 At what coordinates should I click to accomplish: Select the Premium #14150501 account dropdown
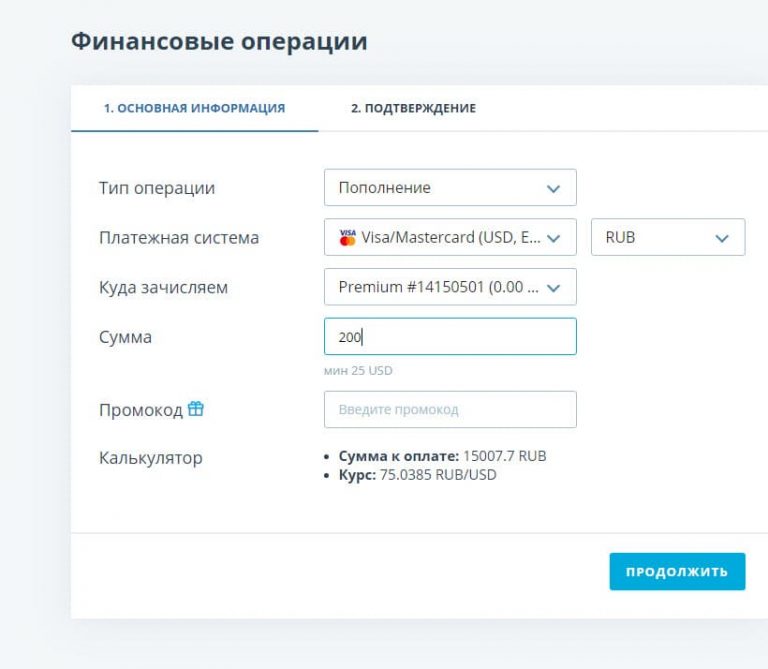tap(440, 288)
